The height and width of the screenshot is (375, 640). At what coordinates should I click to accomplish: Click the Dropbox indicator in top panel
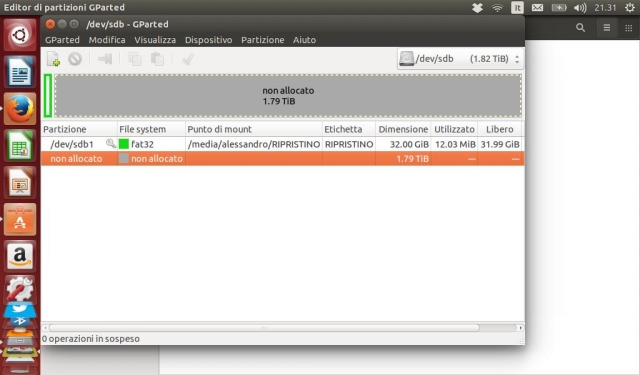click(477, 8)
